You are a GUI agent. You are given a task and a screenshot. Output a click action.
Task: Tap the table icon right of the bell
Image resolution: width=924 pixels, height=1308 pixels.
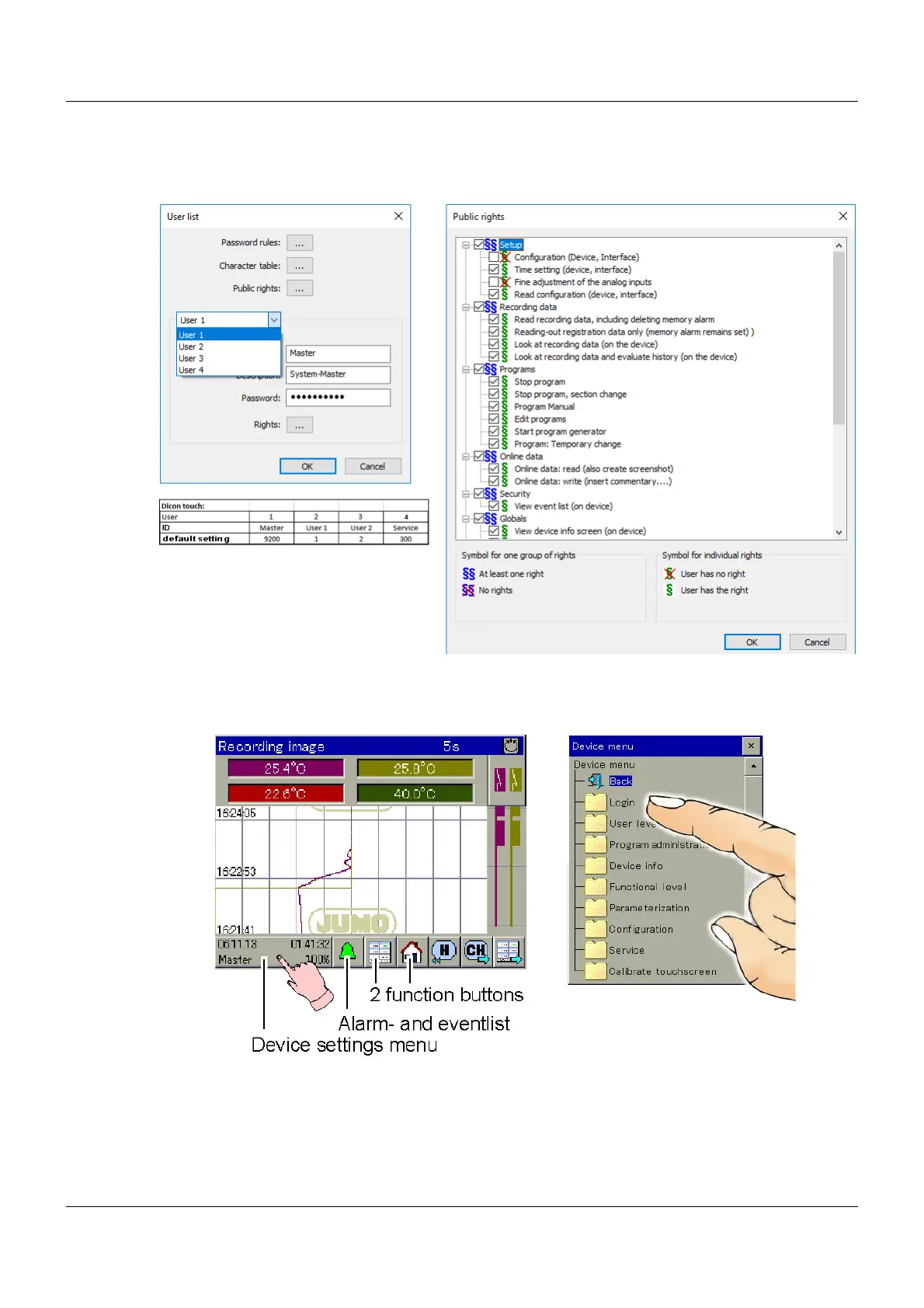[x=380, y=951]
